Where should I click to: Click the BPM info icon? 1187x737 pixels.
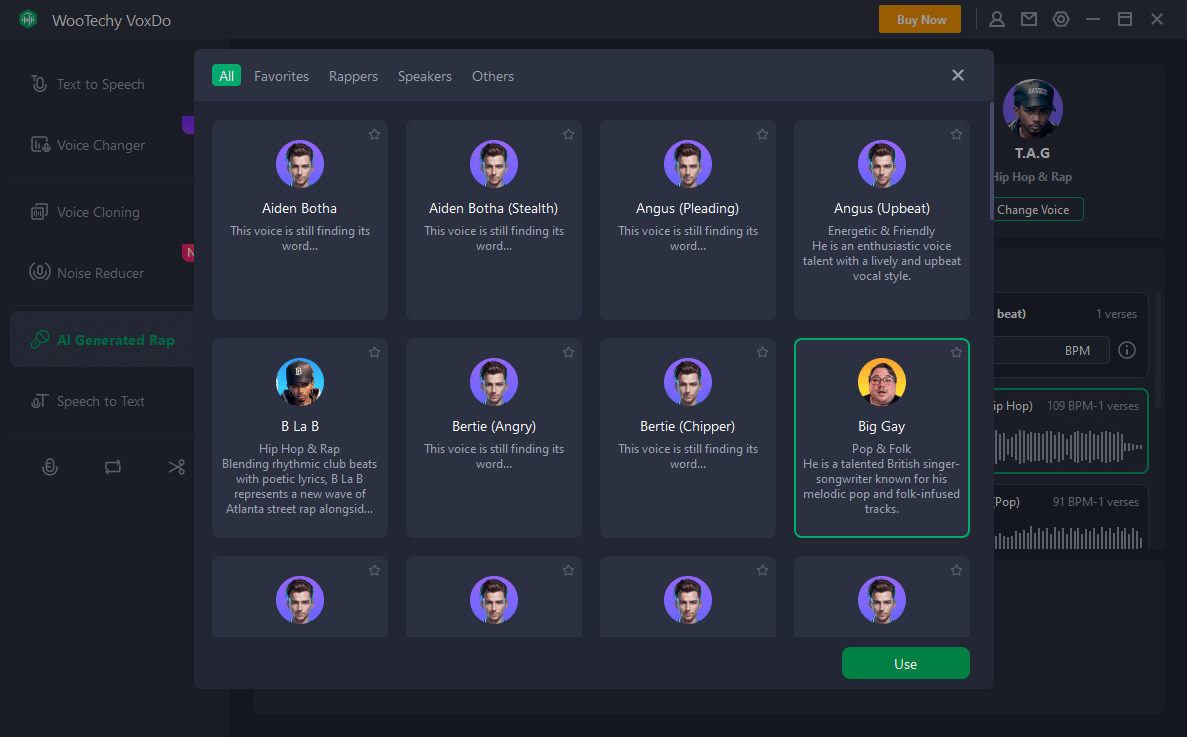pos(1127,350)
